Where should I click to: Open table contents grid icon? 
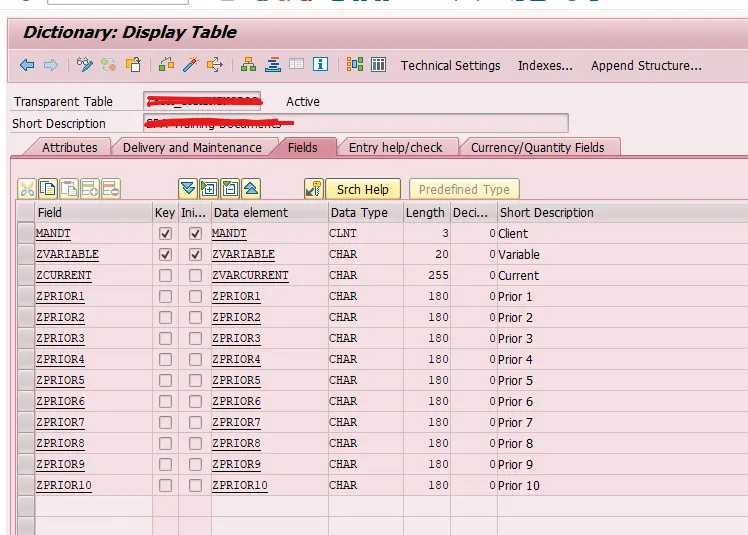click(x=379, y=65)
